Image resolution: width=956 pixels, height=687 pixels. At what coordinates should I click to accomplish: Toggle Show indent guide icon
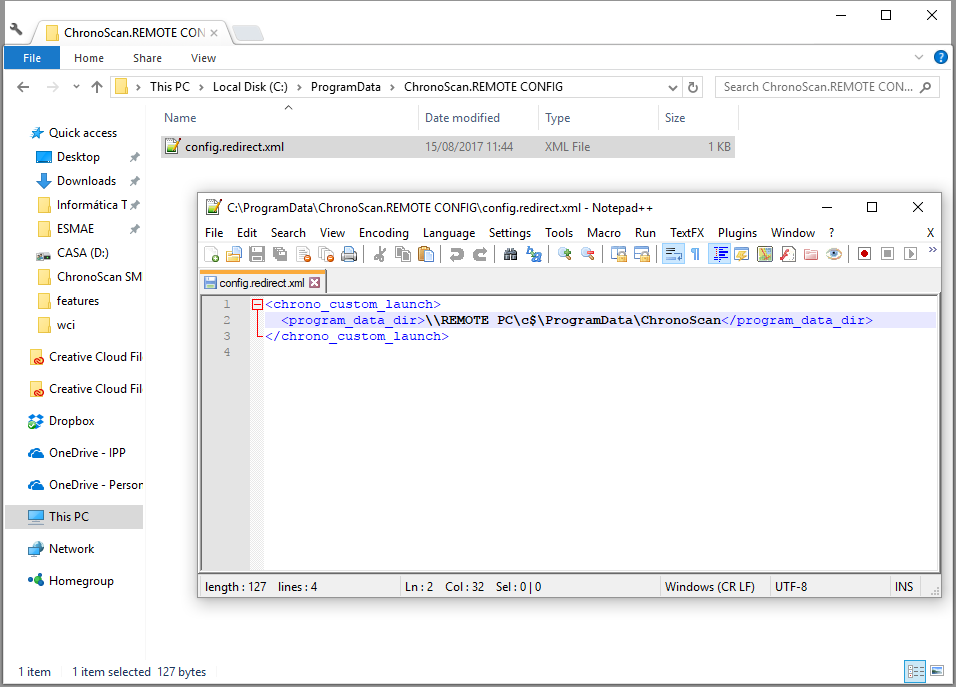click(719, 254)
